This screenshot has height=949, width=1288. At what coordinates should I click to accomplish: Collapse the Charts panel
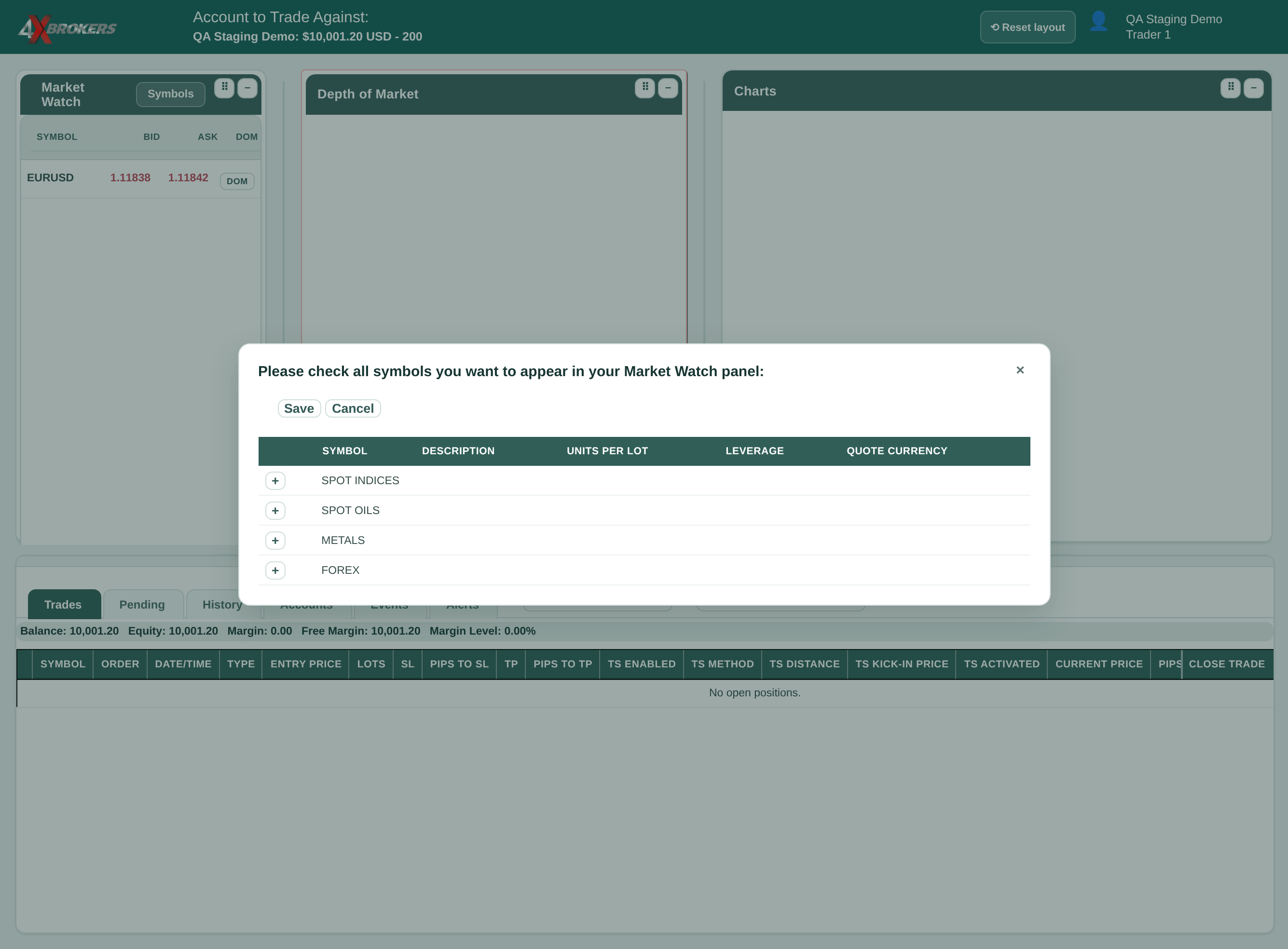[1254, 87]
